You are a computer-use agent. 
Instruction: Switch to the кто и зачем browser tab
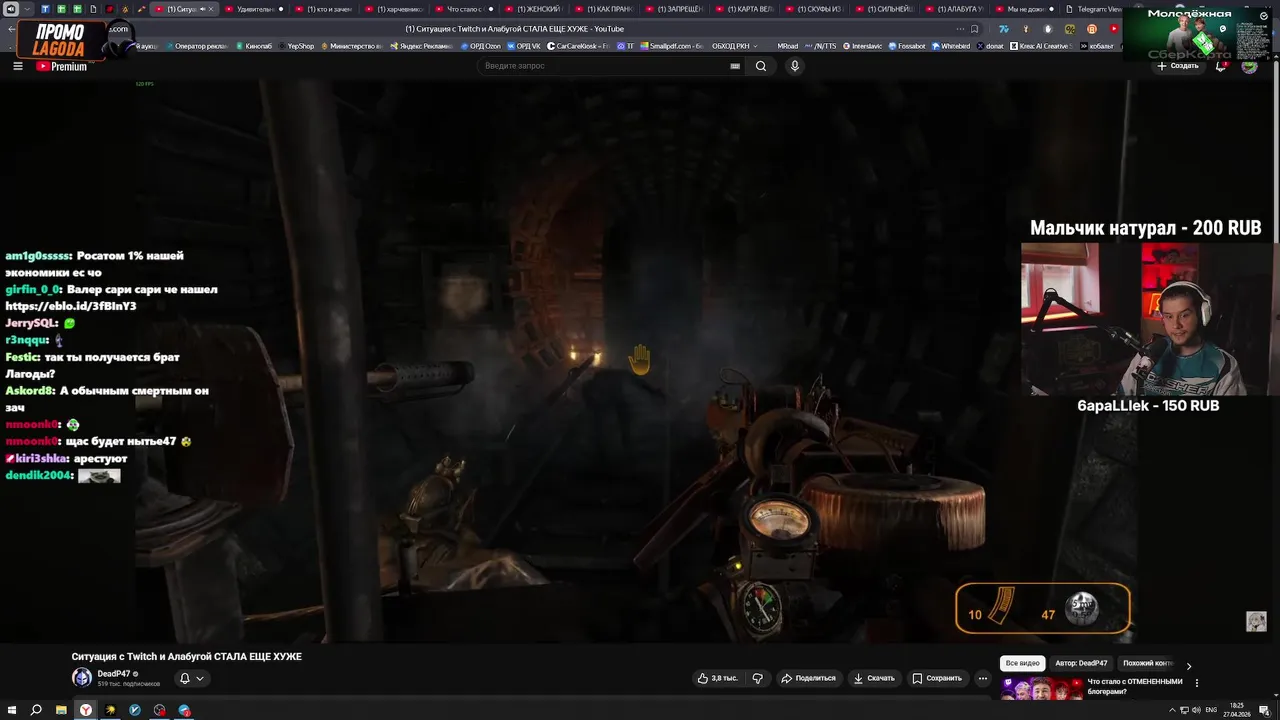325,9
